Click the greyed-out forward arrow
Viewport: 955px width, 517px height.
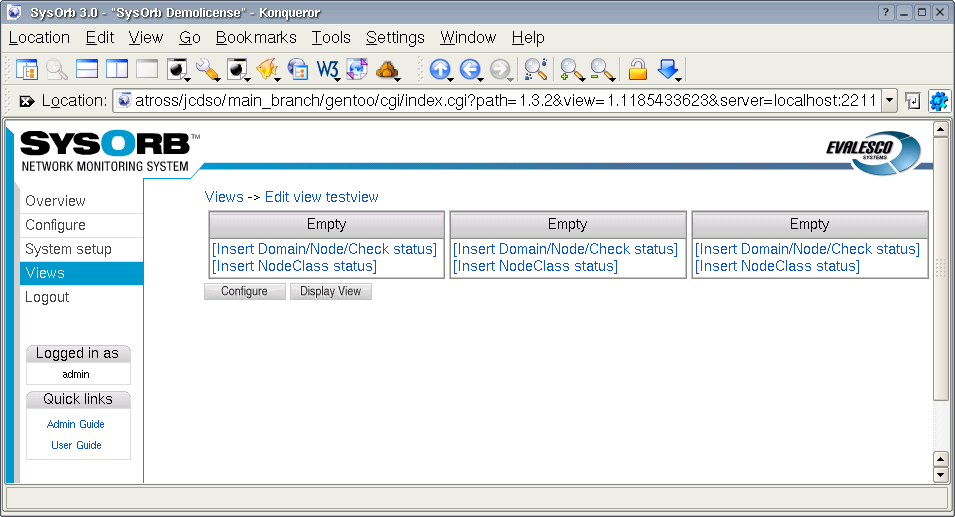pos(500,69)
